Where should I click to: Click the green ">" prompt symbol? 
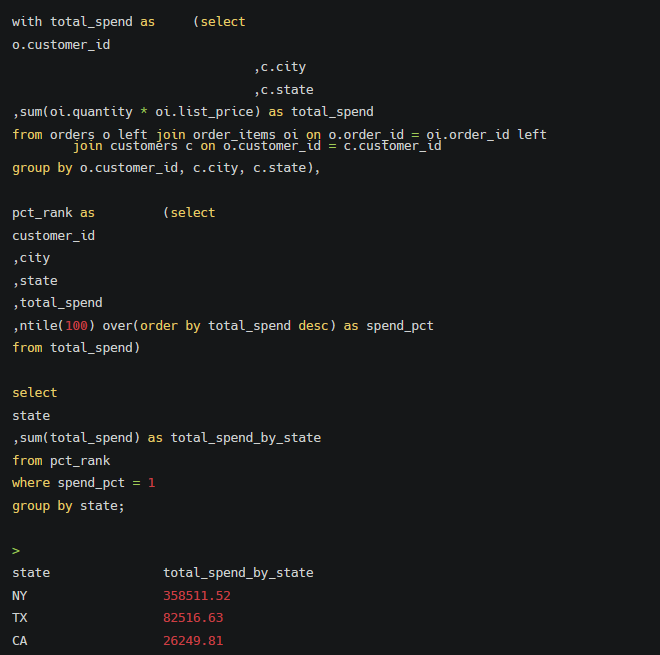(x=16, y=551)
